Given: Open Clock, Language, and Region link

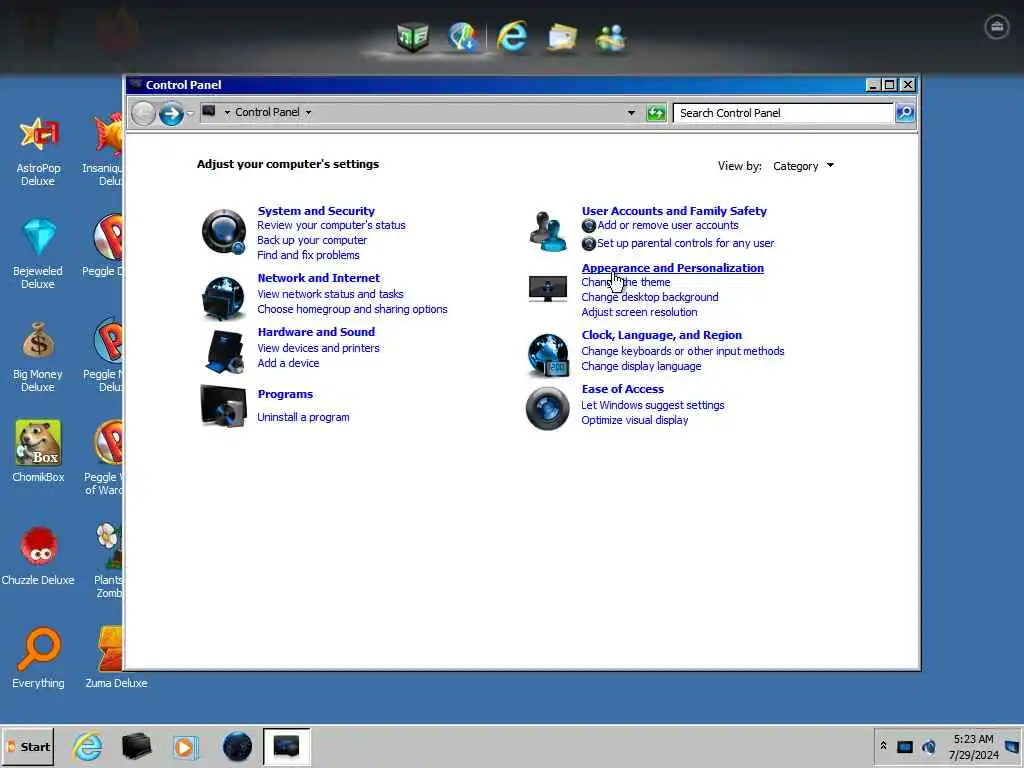Looking at the screenshot, I should (662, 335).
